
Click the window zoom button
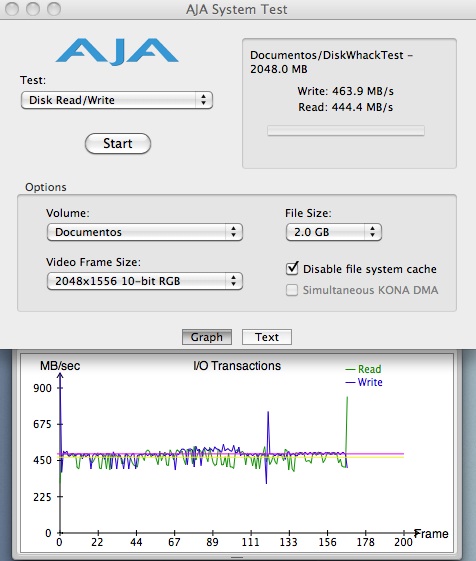(54, 9)
